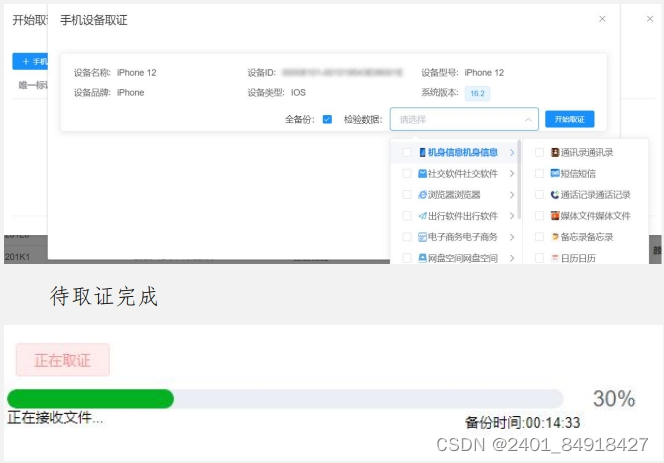The width and height of the screenshot is (664, 463).
Task: Expand the 浏览器 submenu chevron
Action: (x=512, y=195)
